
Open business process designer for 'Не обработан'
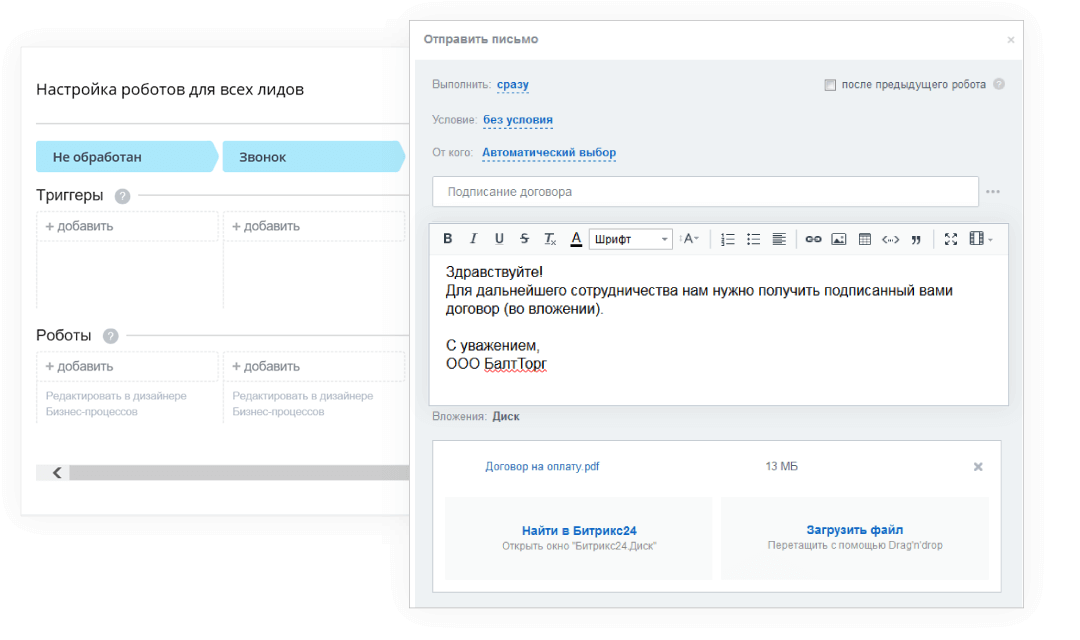116,404
